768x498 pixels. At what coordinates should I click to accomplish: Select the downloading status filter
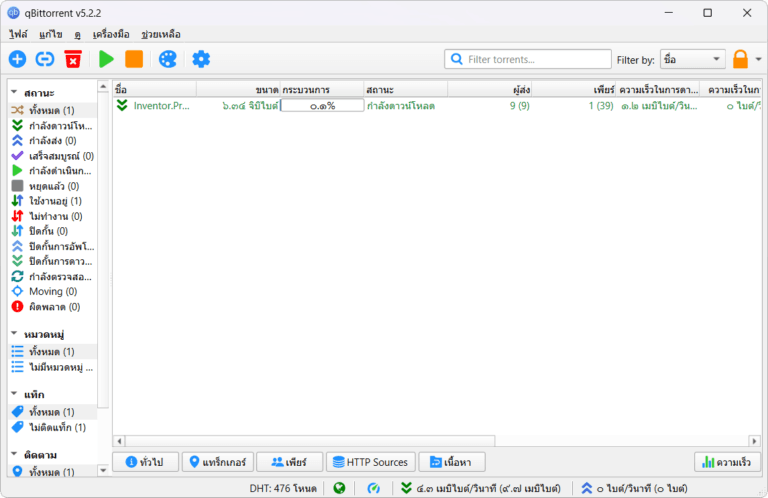point(52,126)
